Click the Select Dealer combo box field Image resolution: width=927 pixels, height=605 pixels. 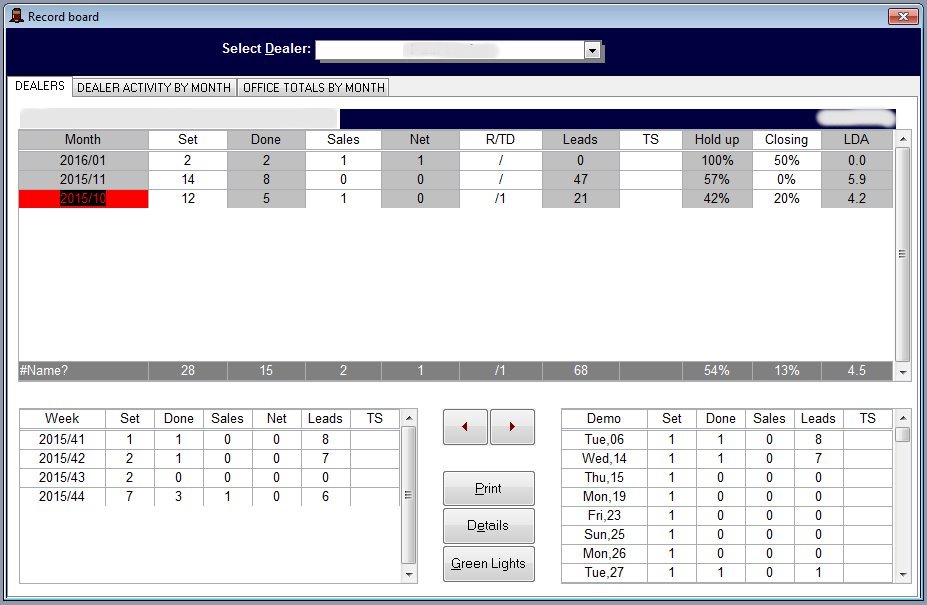click(458, 50)
